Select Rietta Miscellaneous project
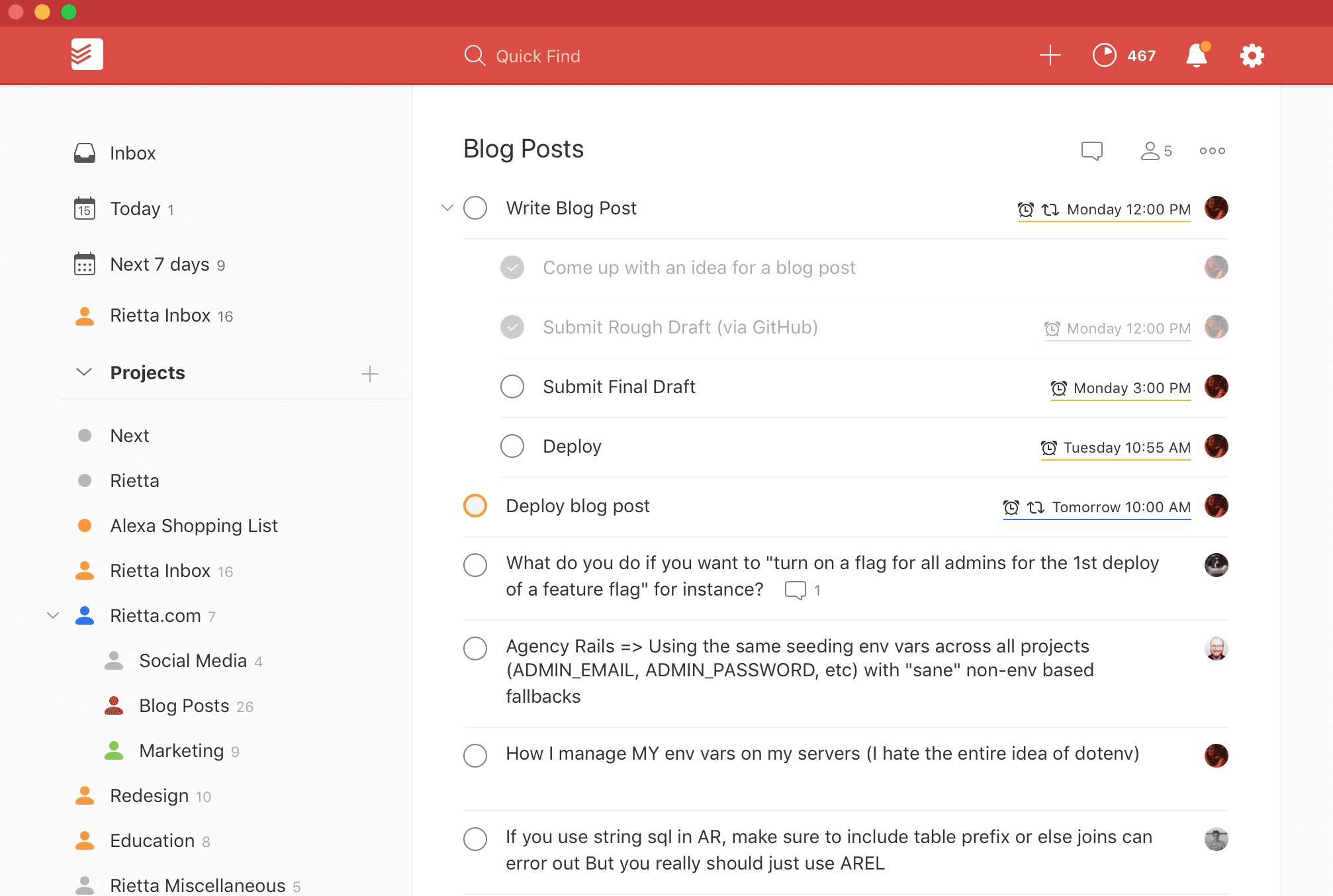This screenshot has height=896, width=1333. pos(197,885)
